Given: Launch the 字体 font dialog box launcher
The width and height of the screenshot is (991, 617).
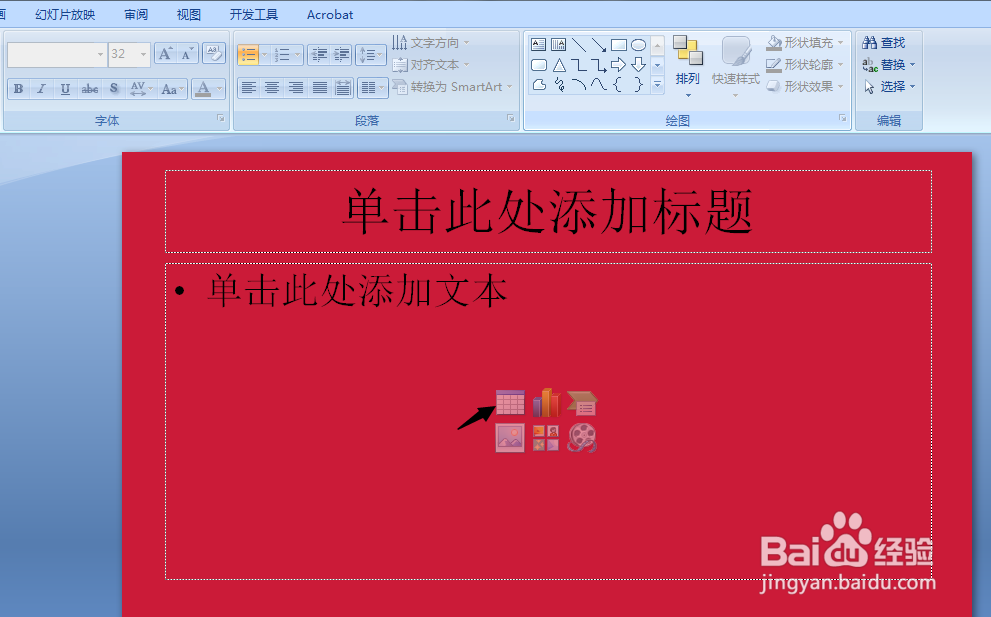Looking at the screenshot, I should [x=221, y=118].
